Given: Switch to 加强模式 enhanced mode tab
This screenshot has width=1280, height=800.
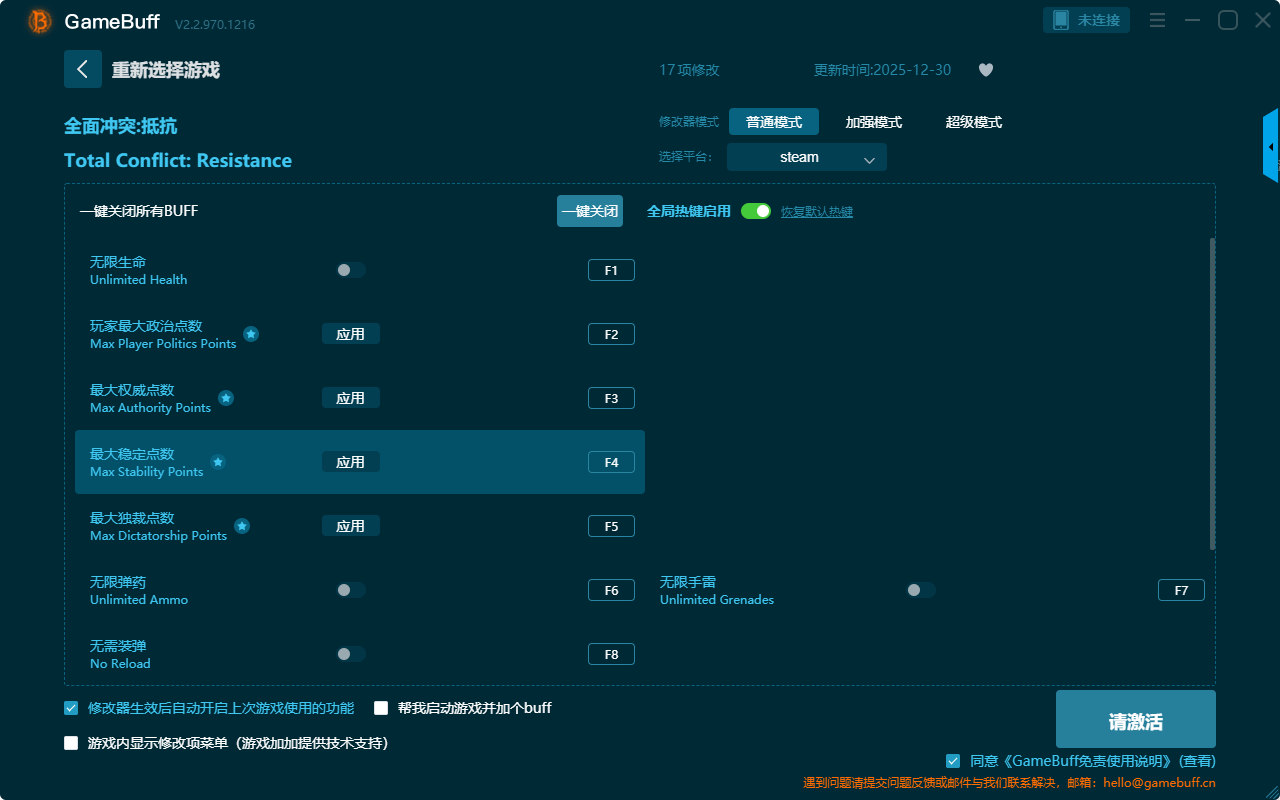Looking at the screenshot, I should pyautogui.click(x=873, y=122).
